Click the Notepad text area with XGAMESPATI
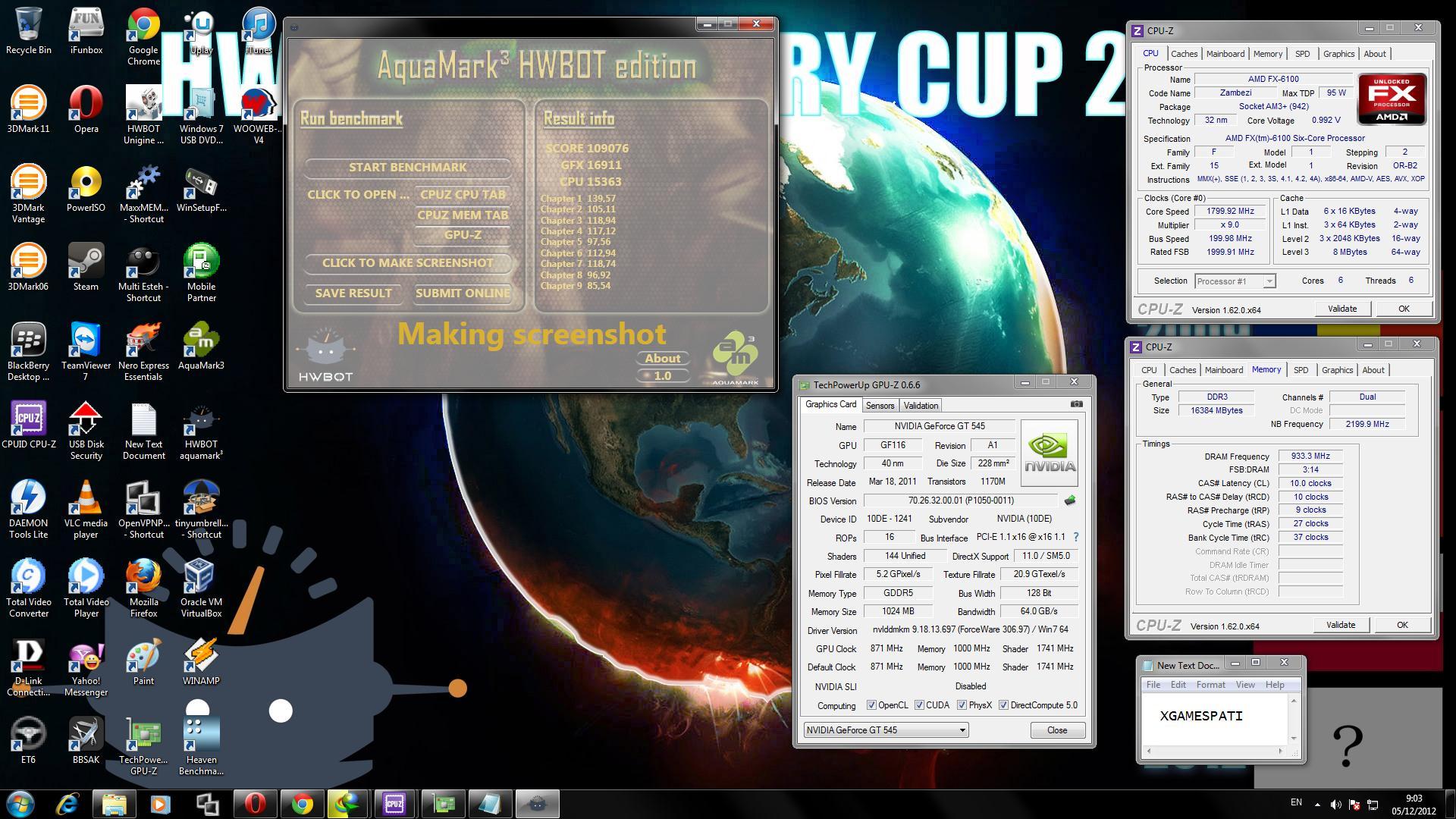 coord(1215,719)
